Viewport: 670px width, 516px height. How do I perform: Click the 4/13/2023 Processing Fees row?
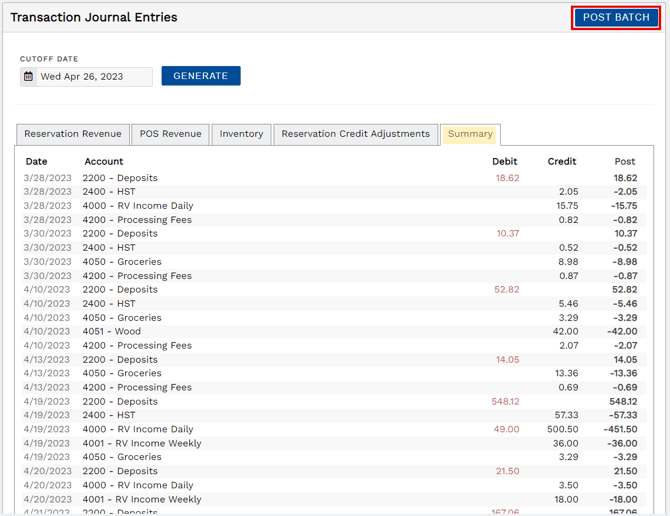334,387
